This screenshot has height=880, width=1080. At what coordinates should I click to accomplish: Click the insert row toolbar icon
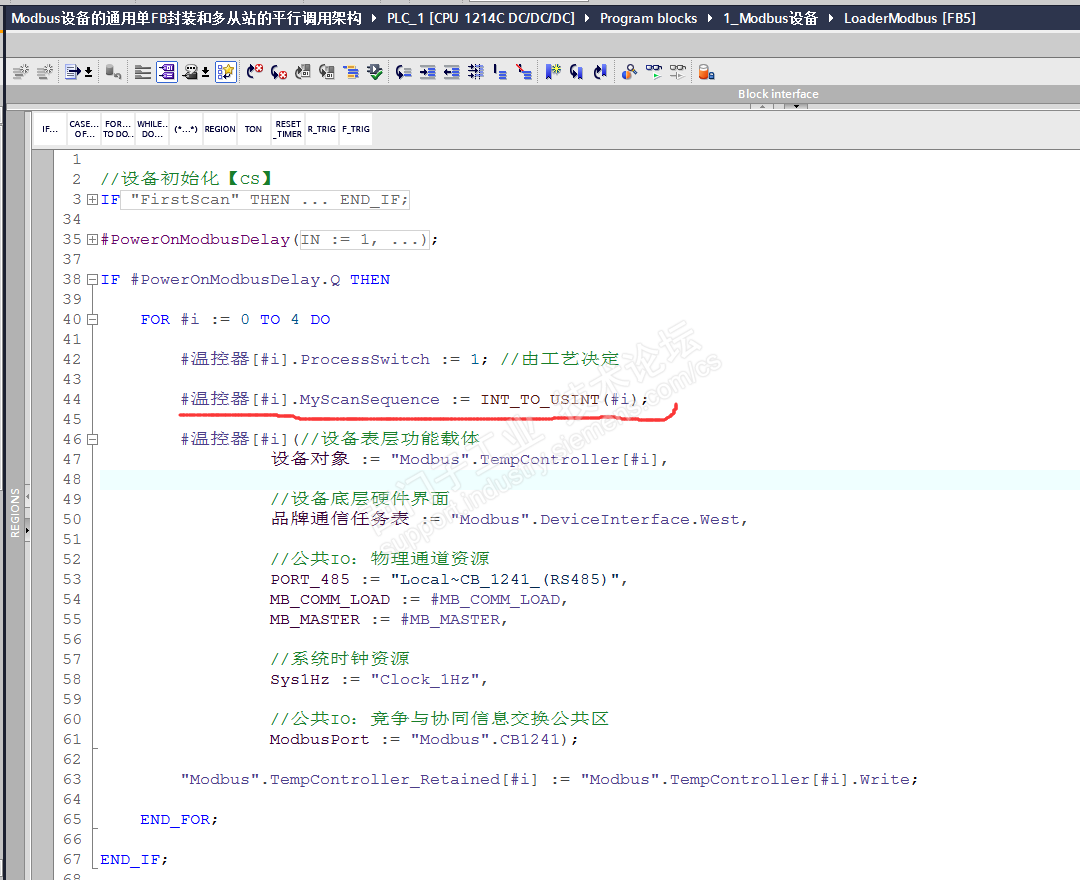[x=21, y=72]
